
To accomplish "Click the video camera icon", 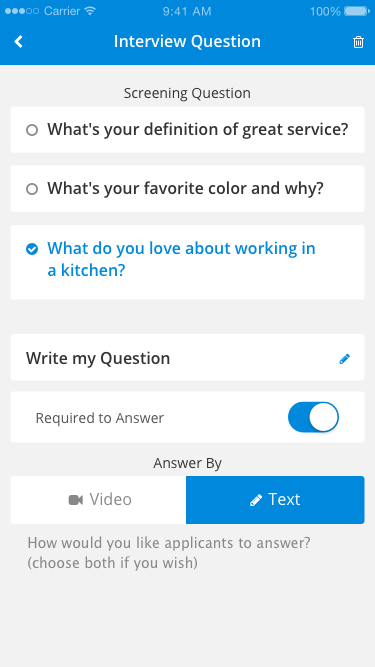I will pyautogui.click(x=76, y=500).
